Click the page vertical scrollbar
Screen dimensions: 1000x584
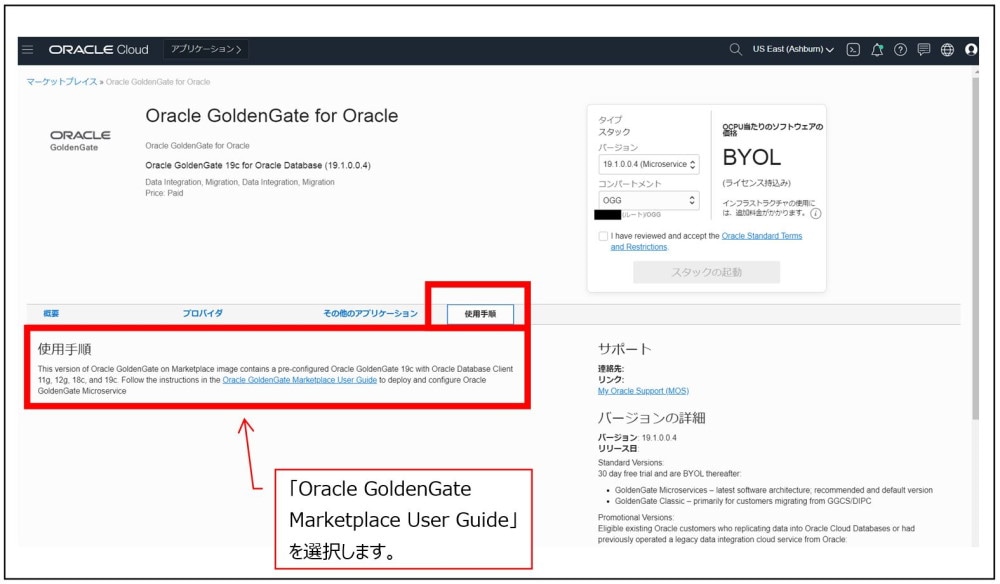(x=975, y=249)
